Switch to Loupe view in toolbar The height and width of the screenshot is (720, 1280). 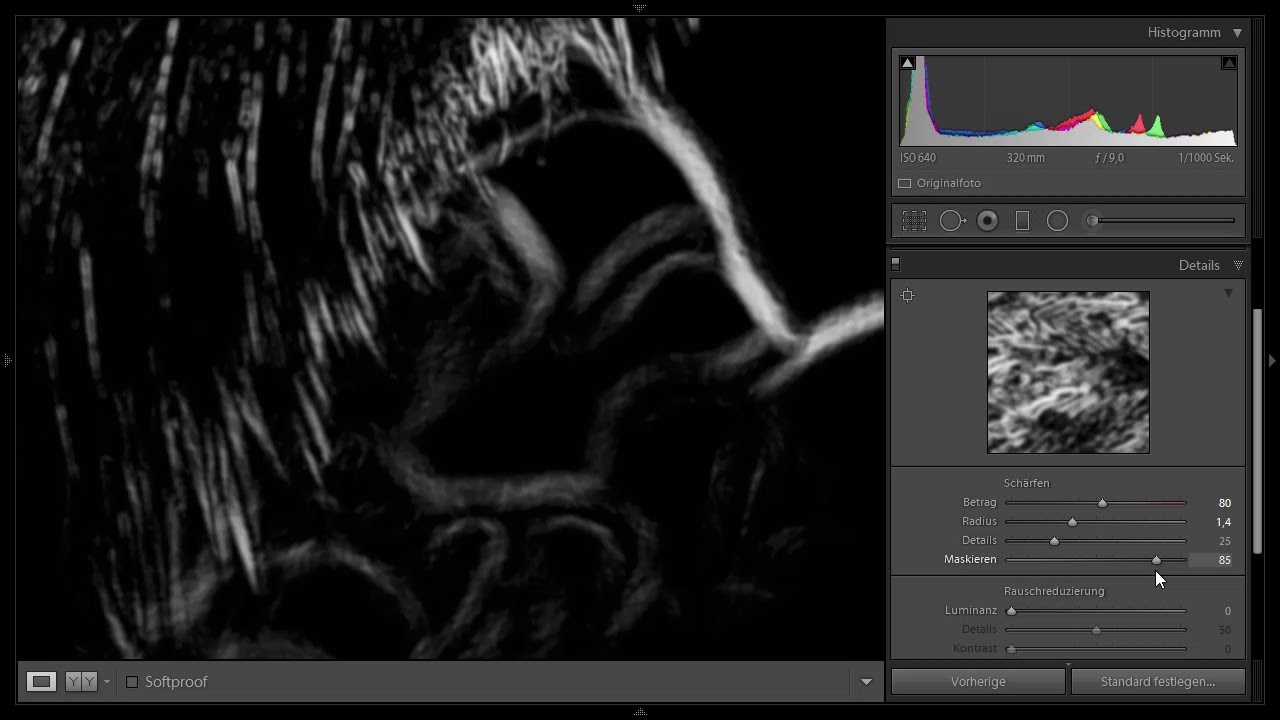coord(41,682)
